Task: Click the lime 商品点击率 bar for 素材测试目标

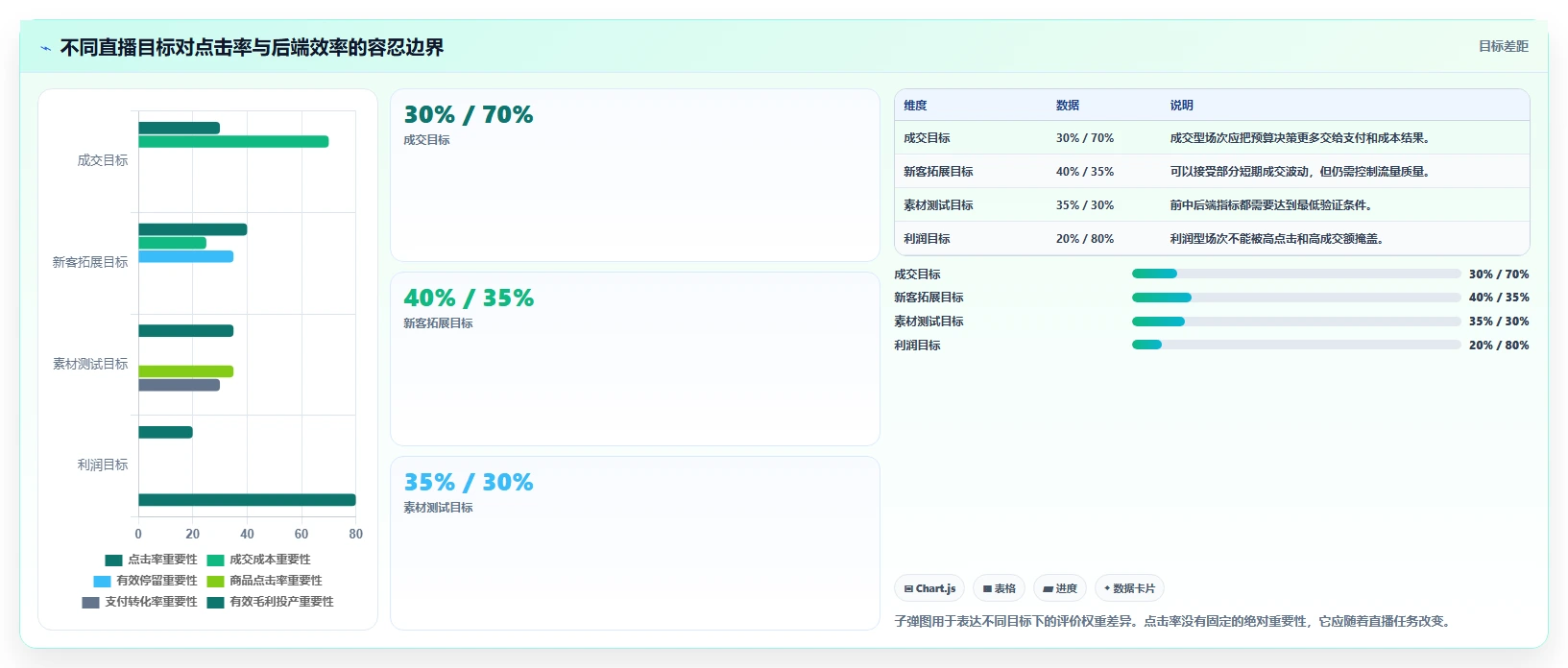Action: point(186,371)
